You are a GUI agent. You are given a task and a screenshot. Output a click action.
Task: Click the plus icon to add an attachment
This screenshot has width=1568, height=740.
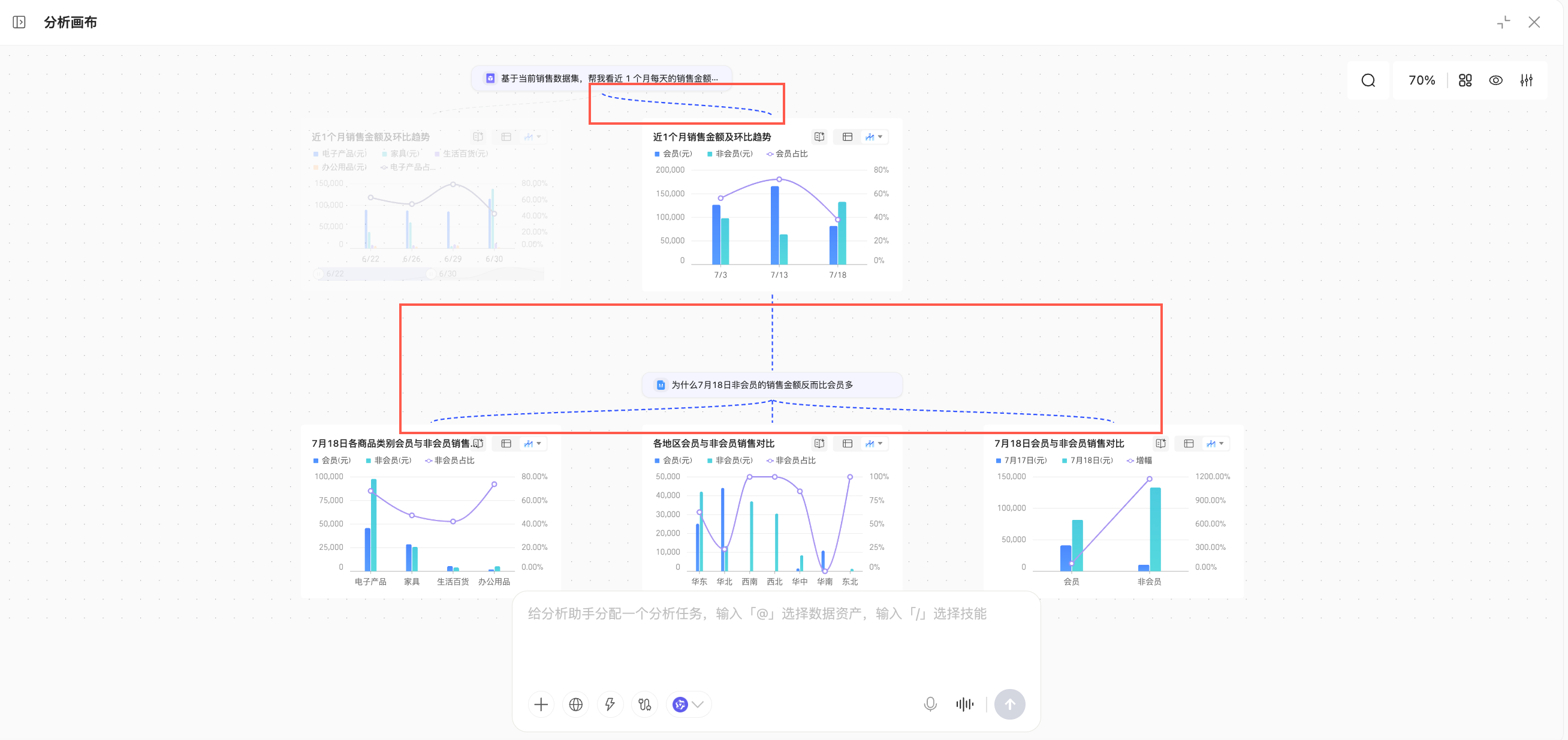[541, 705]
